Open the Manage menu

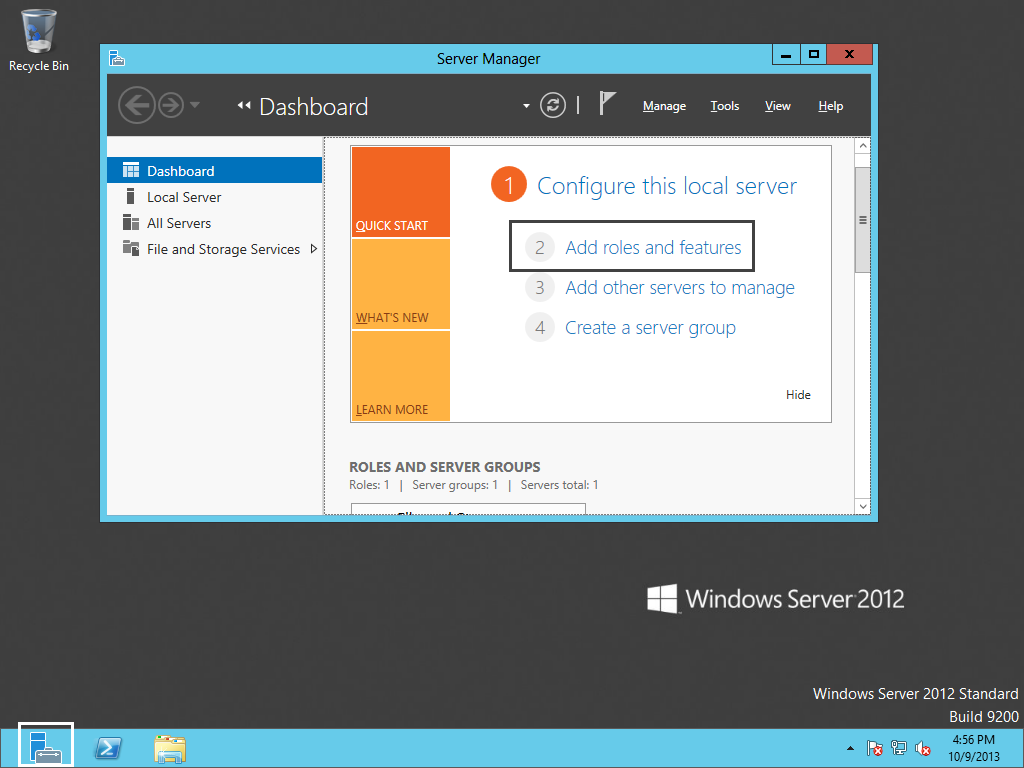coord(664,106)
